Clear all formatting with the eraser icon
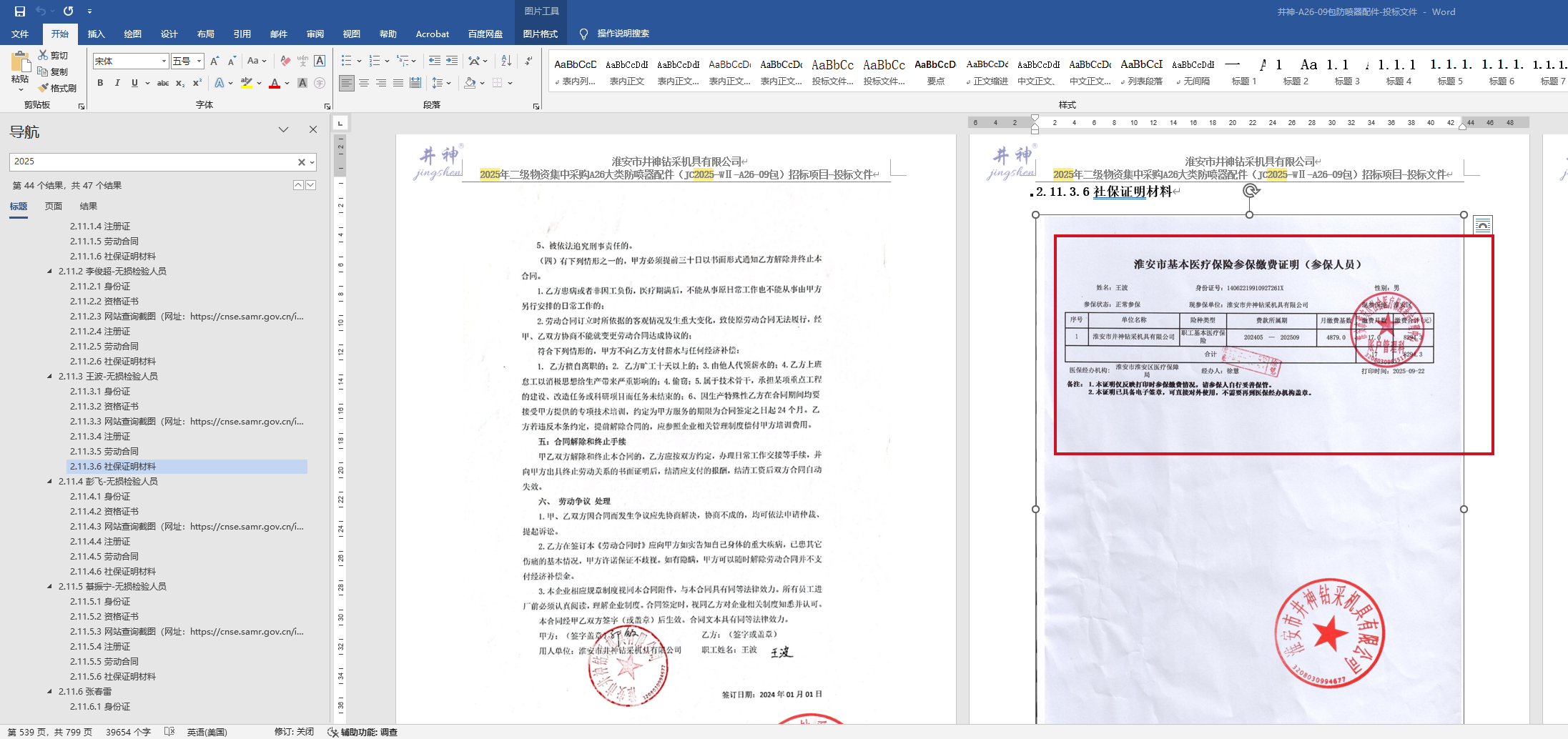1568x739 pixels. click(x=285, y=61)
